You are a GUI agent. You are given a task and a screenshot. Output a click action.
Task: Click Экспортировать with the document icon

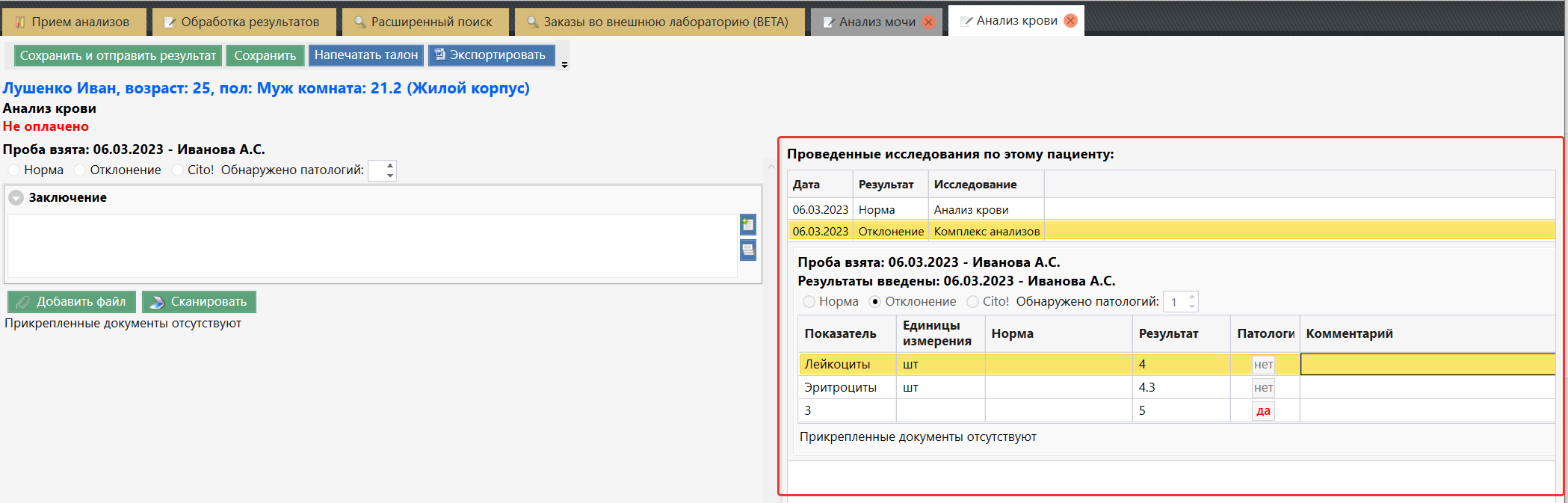coord(491,55)
